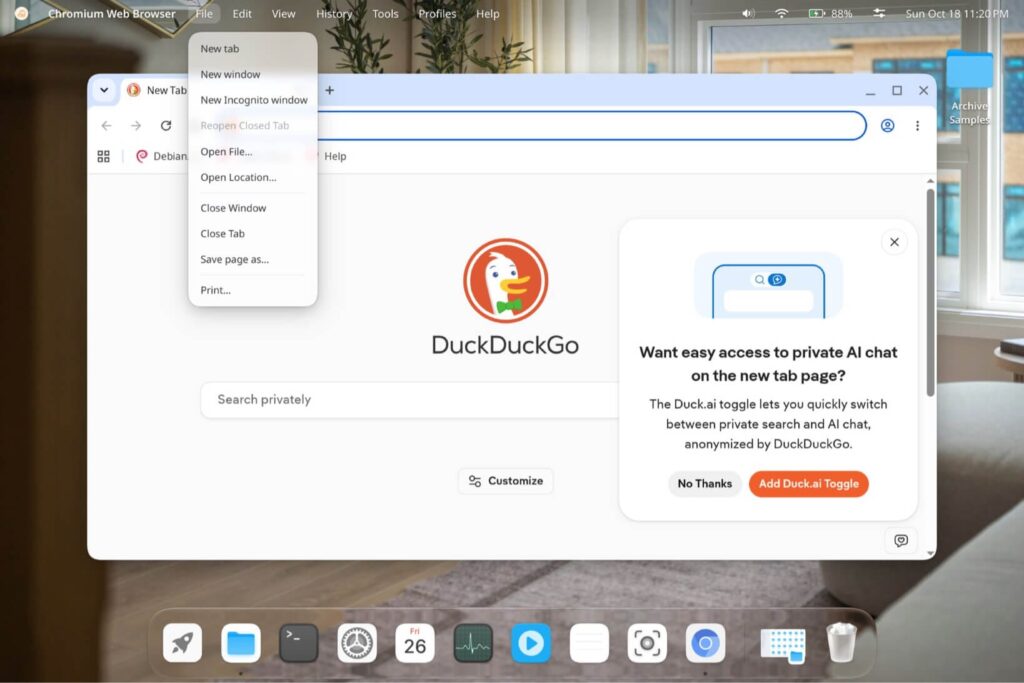Viewport: 1024px width, 683px height.
Task: Open the History menu
Action: tap(334, 13)
